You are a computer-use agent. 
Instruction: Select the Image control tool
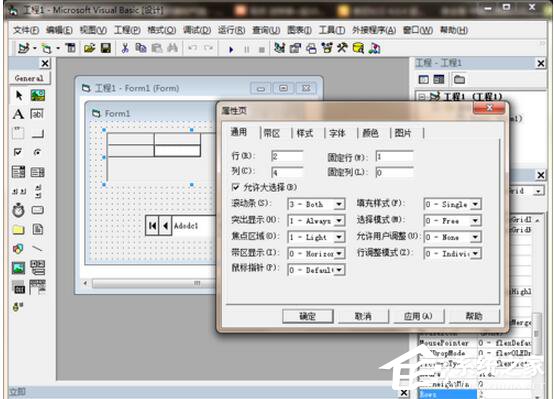(x=18, y=268)
